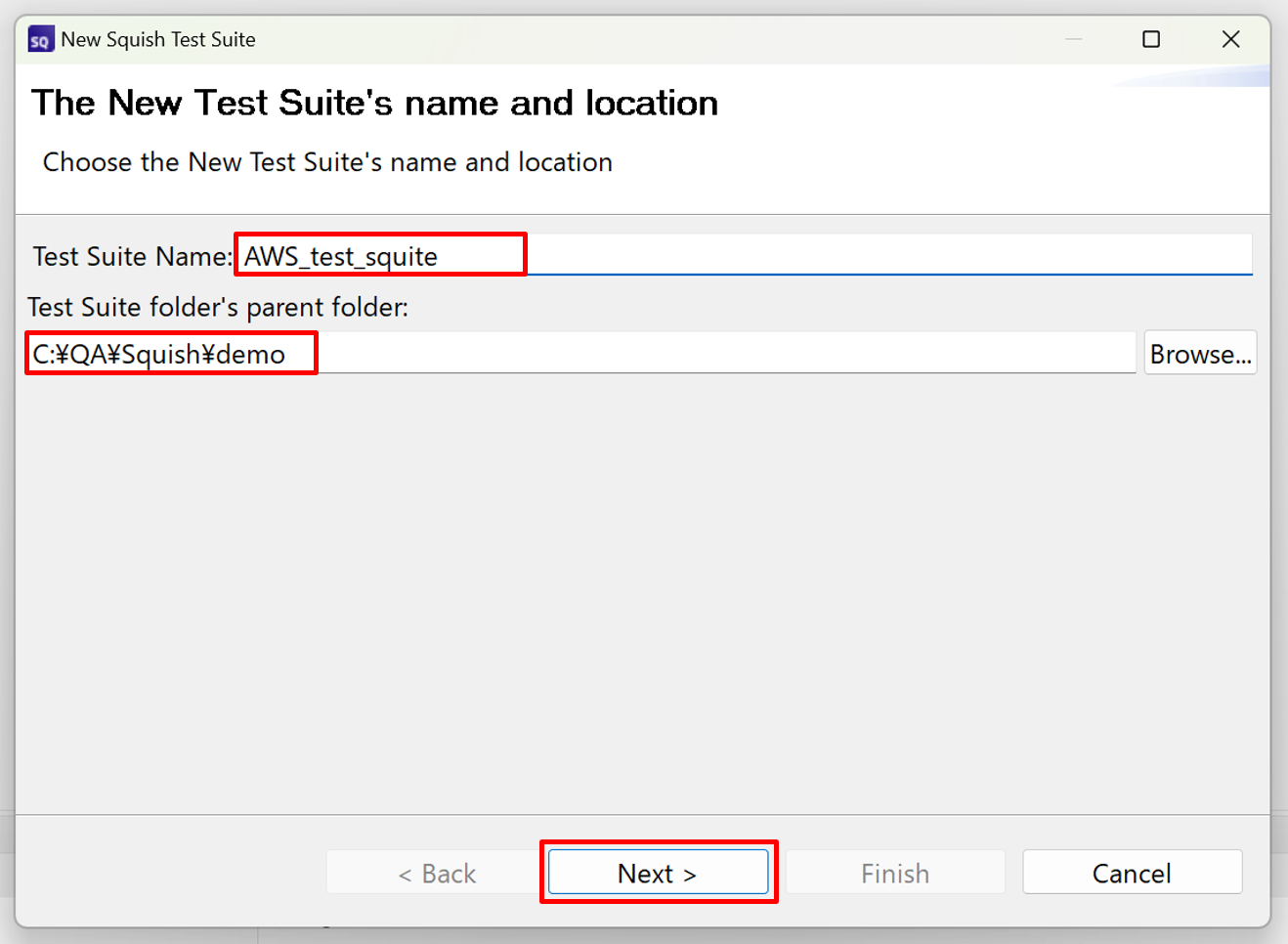Focus the parent folder path field
Screen dimensions: 1288x944
723,353
